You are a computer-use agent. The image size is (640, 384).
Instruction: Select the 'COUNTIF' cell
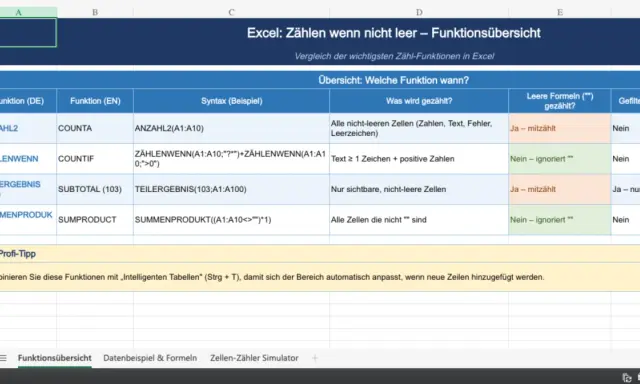pos(95,159)
